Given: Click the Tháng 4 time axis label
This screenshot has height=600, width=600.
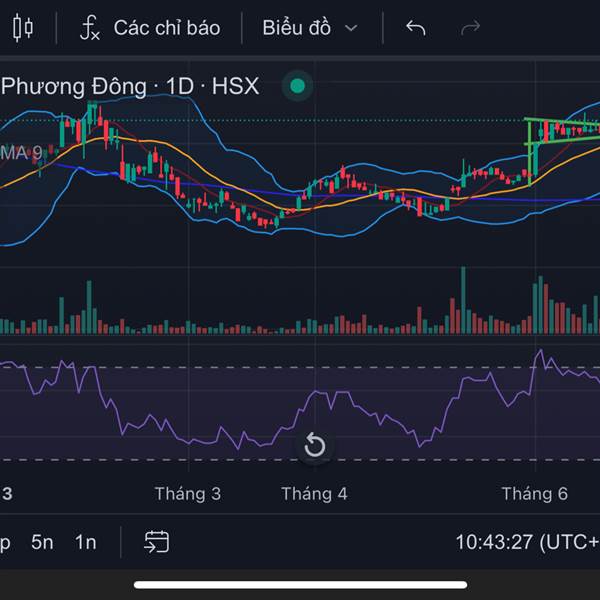Looking at the screenshot, I should [x=315, y=494].
